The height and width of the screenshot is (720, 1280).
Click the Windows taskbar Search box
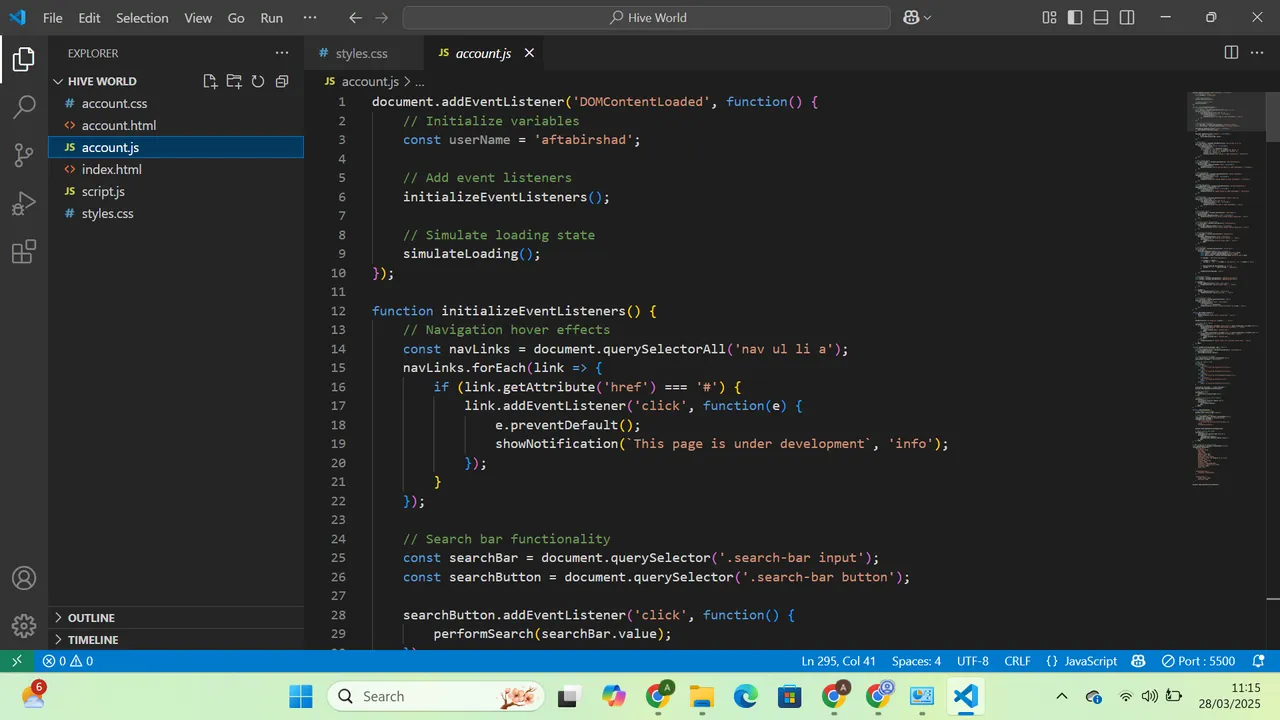(436, 696)
